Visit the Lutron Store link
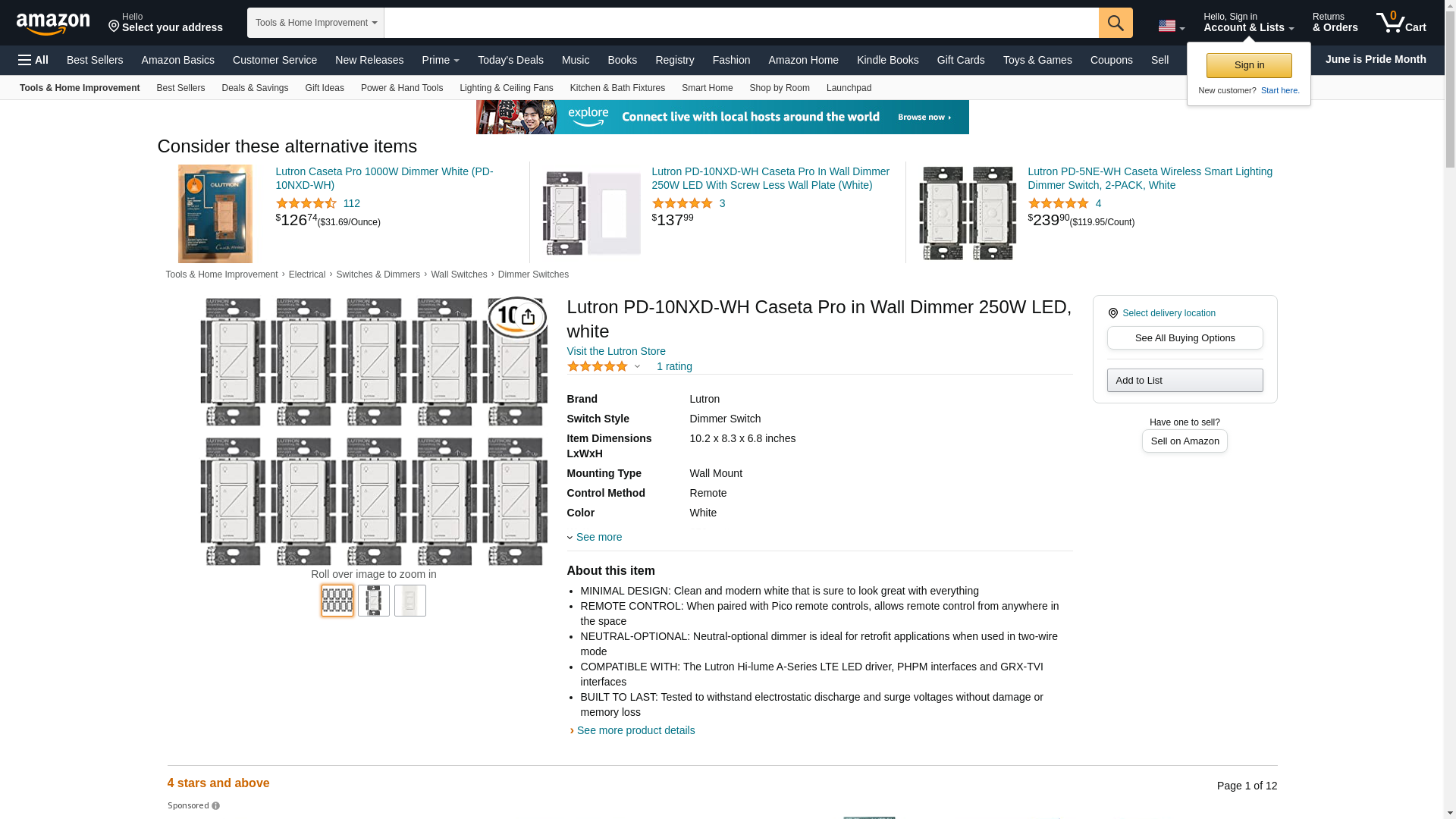Viewport: 1456px width, 819px height. pyautogui.click(x=616, y=351)
